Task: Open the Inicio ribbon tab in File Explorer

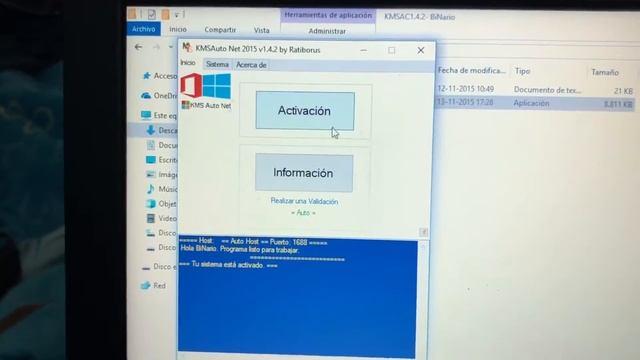Action: (178, 29)
